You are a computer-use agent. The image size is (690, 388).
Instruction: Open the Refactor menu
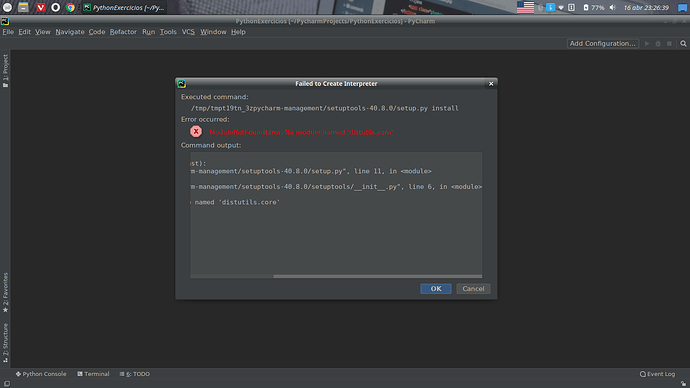tap(123, 32)
